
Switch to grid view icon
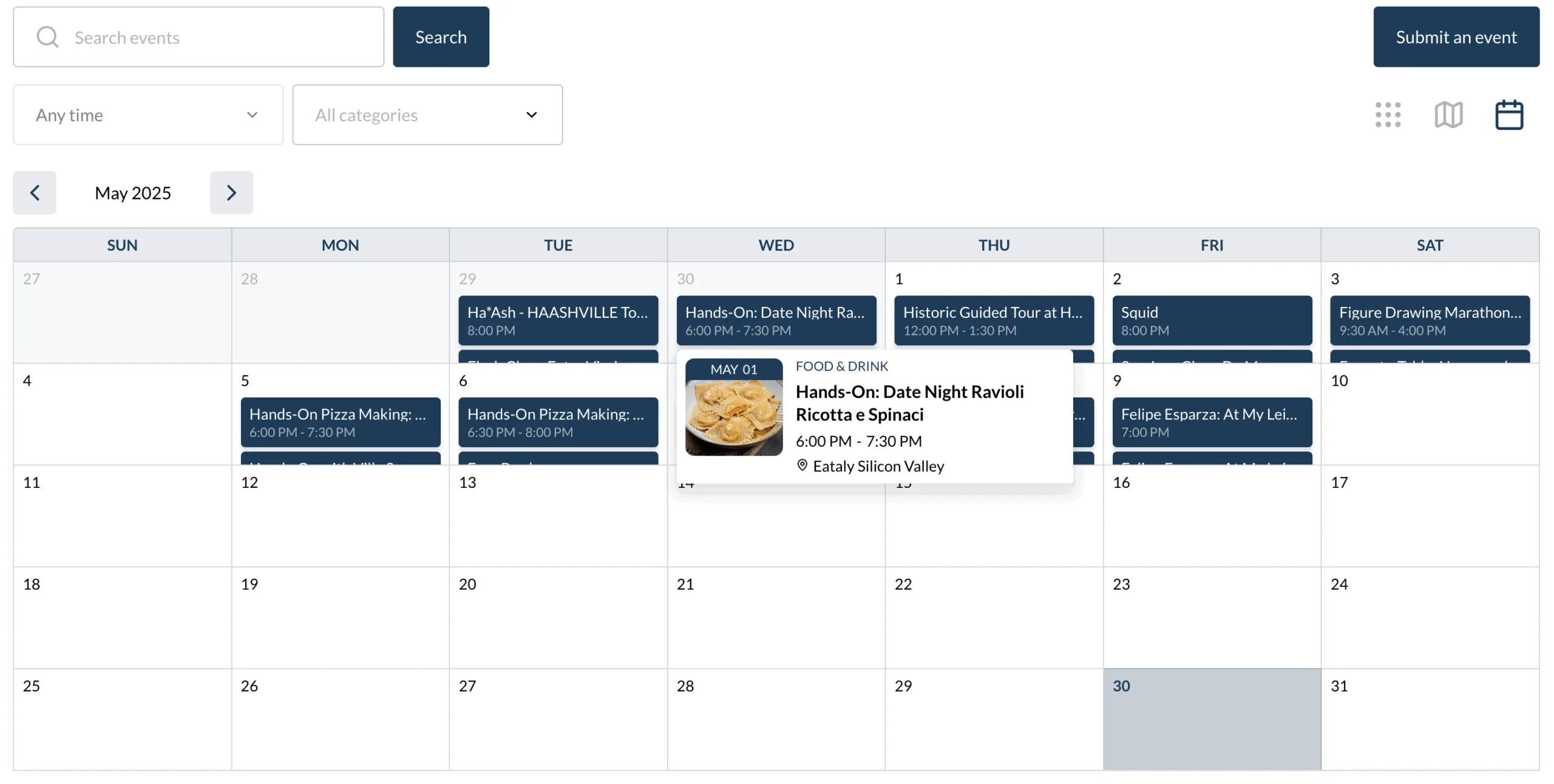pyautogui.click(x=1388, y=115)
